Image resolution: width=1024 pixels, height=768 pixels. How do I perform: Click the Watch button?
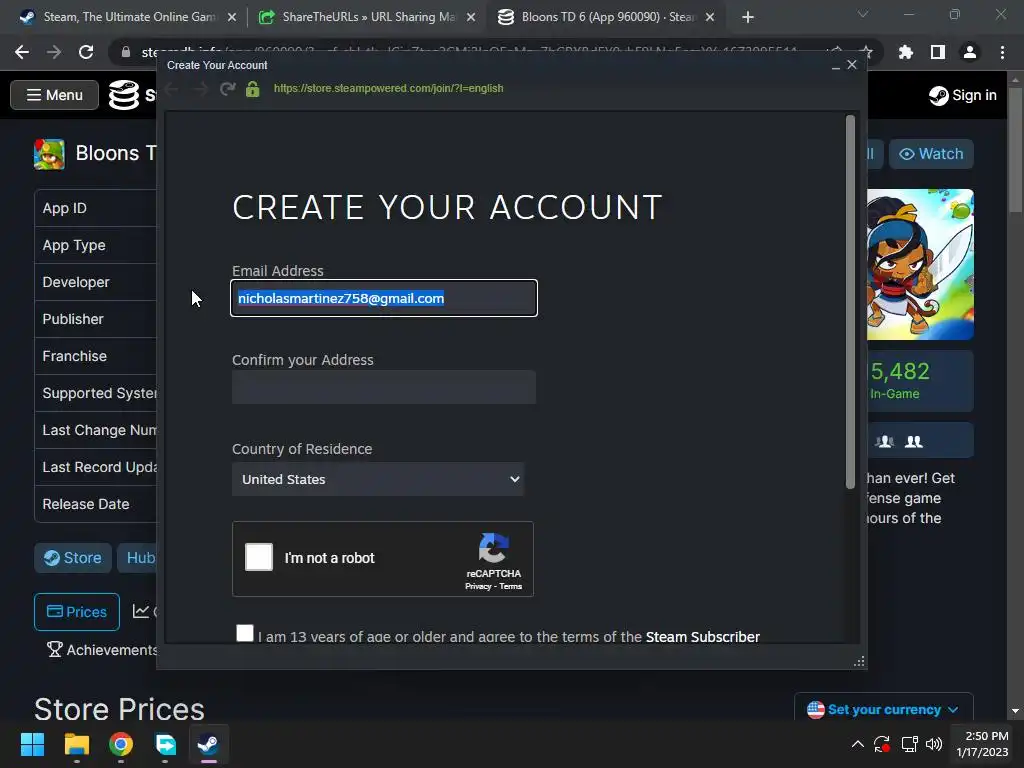pyautogui.click(x=931, y=153)
